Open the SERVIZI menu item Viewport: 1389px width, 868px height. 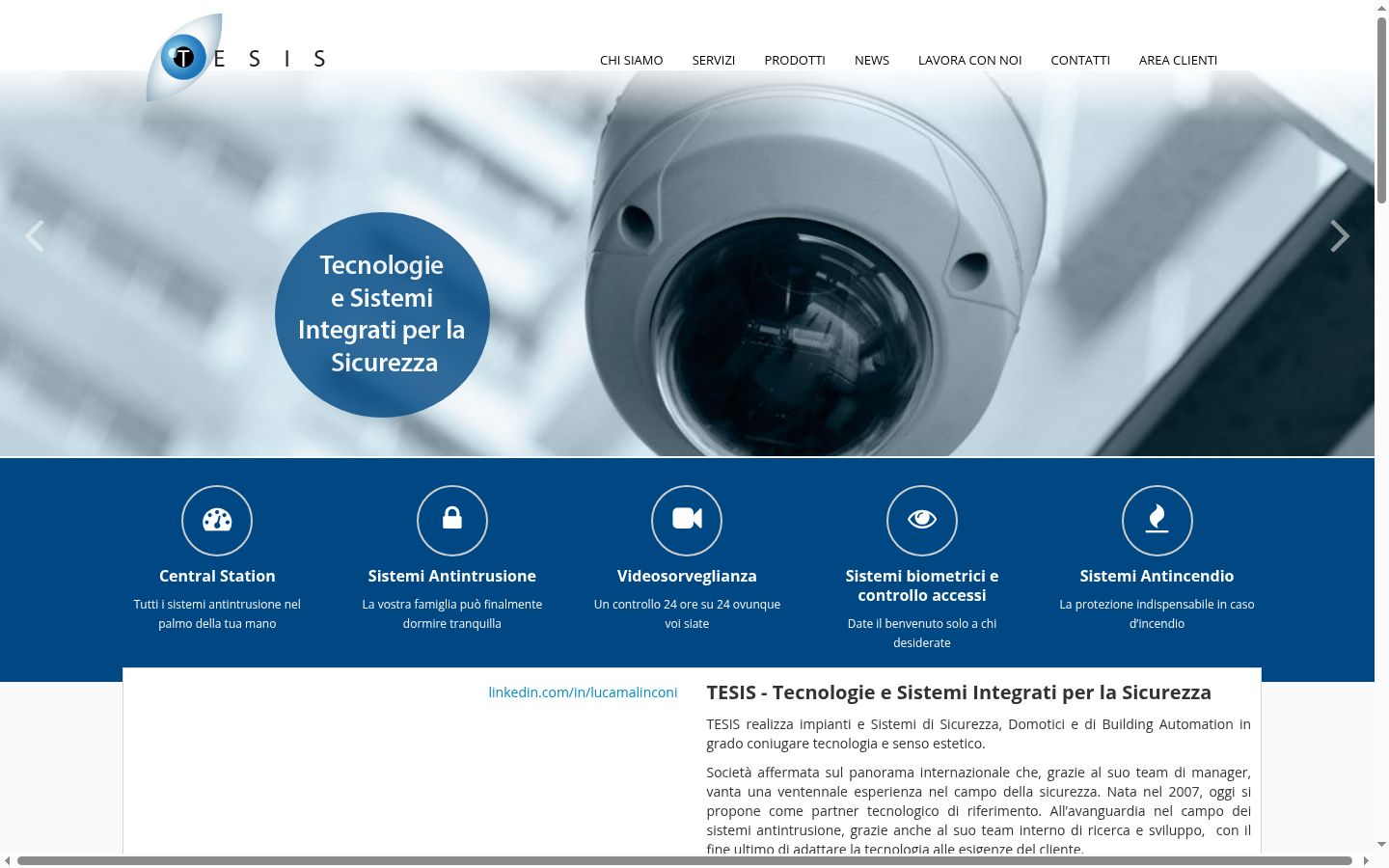(714, 60)
